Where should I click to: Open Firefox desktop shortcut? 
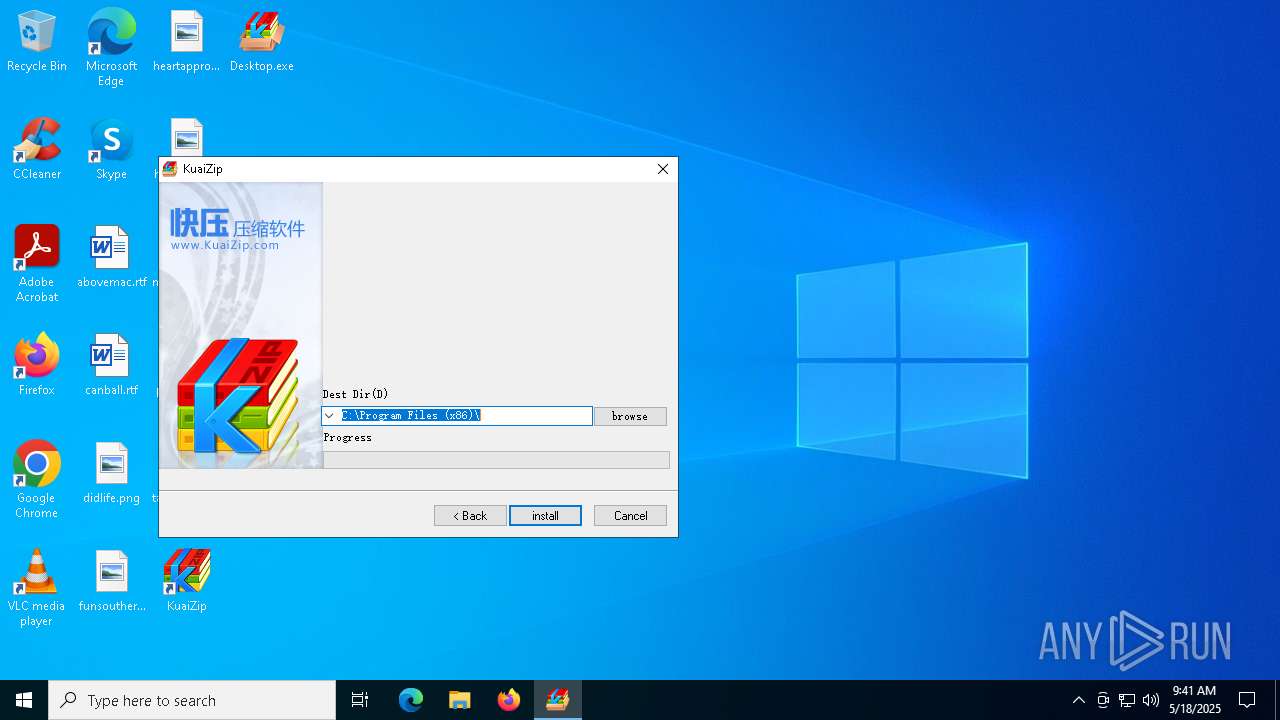tap(37, 366)
